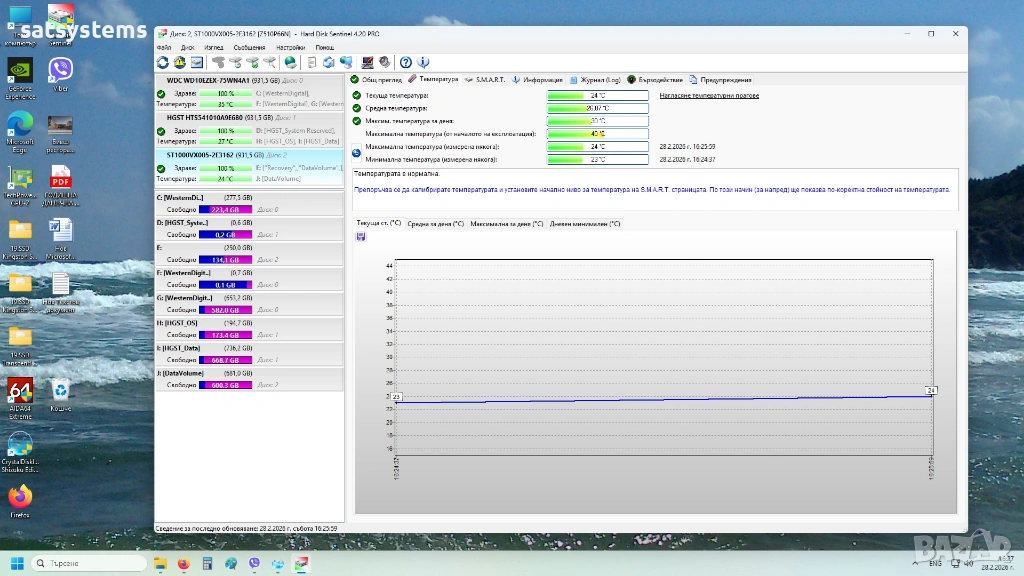Click the refresh icon in the toolbar
Image resolution: width=1024 pixels, height=576 pixels.
(163, 62)
